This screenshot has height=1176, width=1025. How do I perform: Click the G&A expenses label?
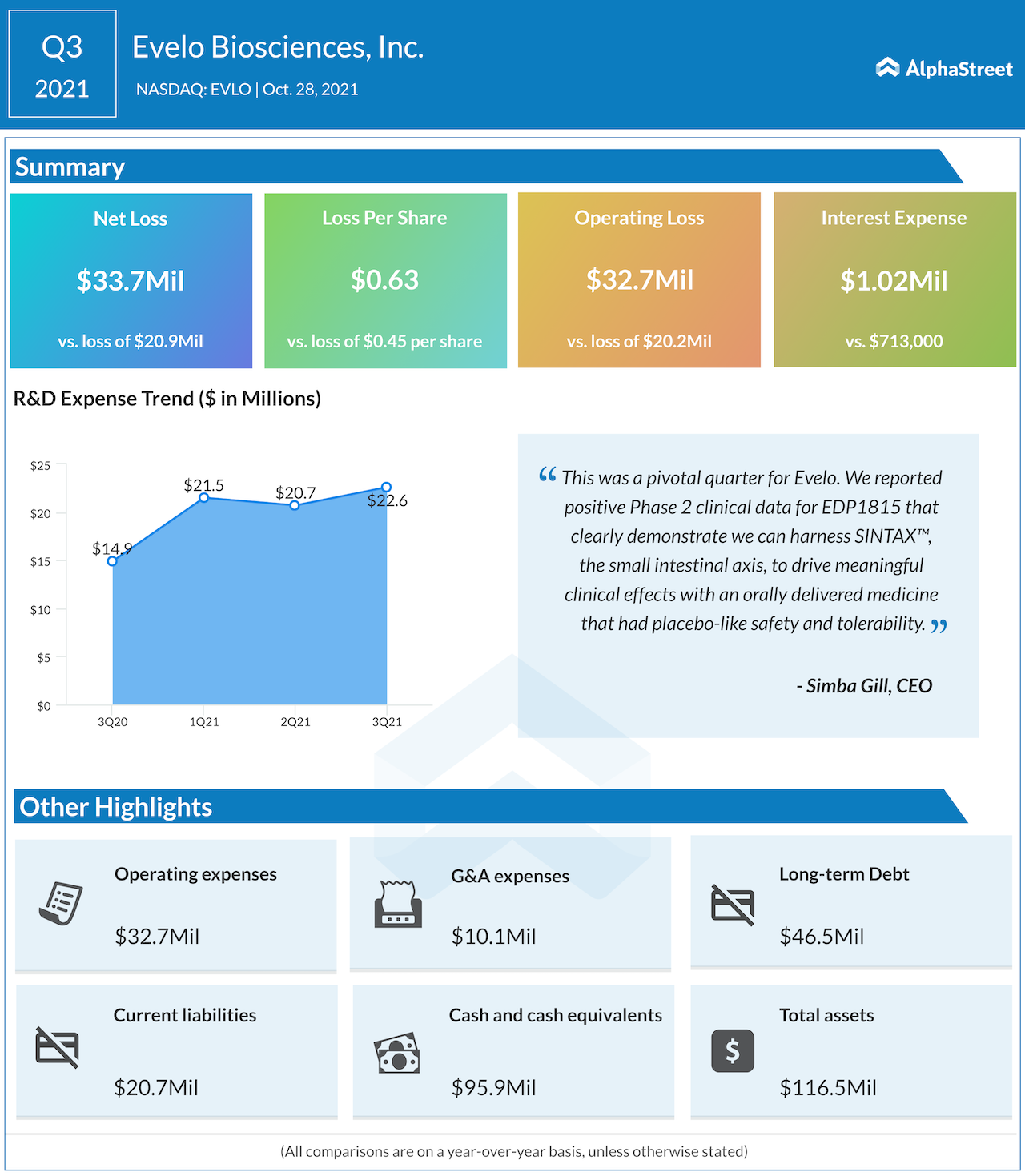click(510, 876)
